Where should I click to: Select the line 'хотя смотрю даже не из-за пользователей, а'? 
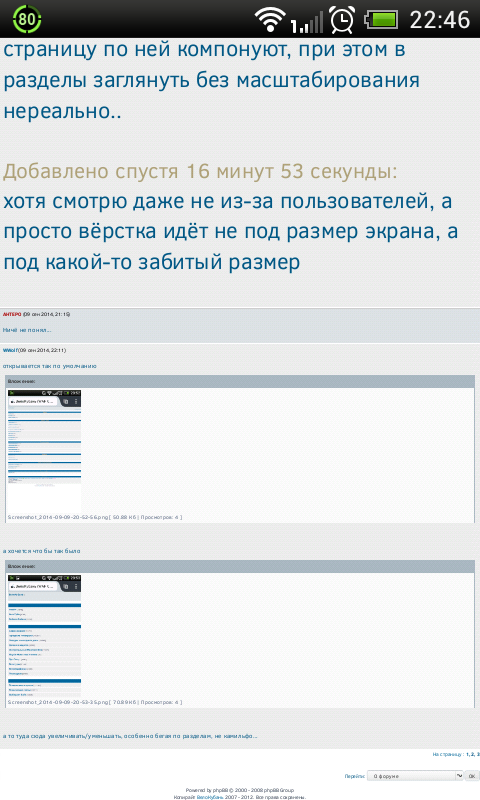click(228, 202)
